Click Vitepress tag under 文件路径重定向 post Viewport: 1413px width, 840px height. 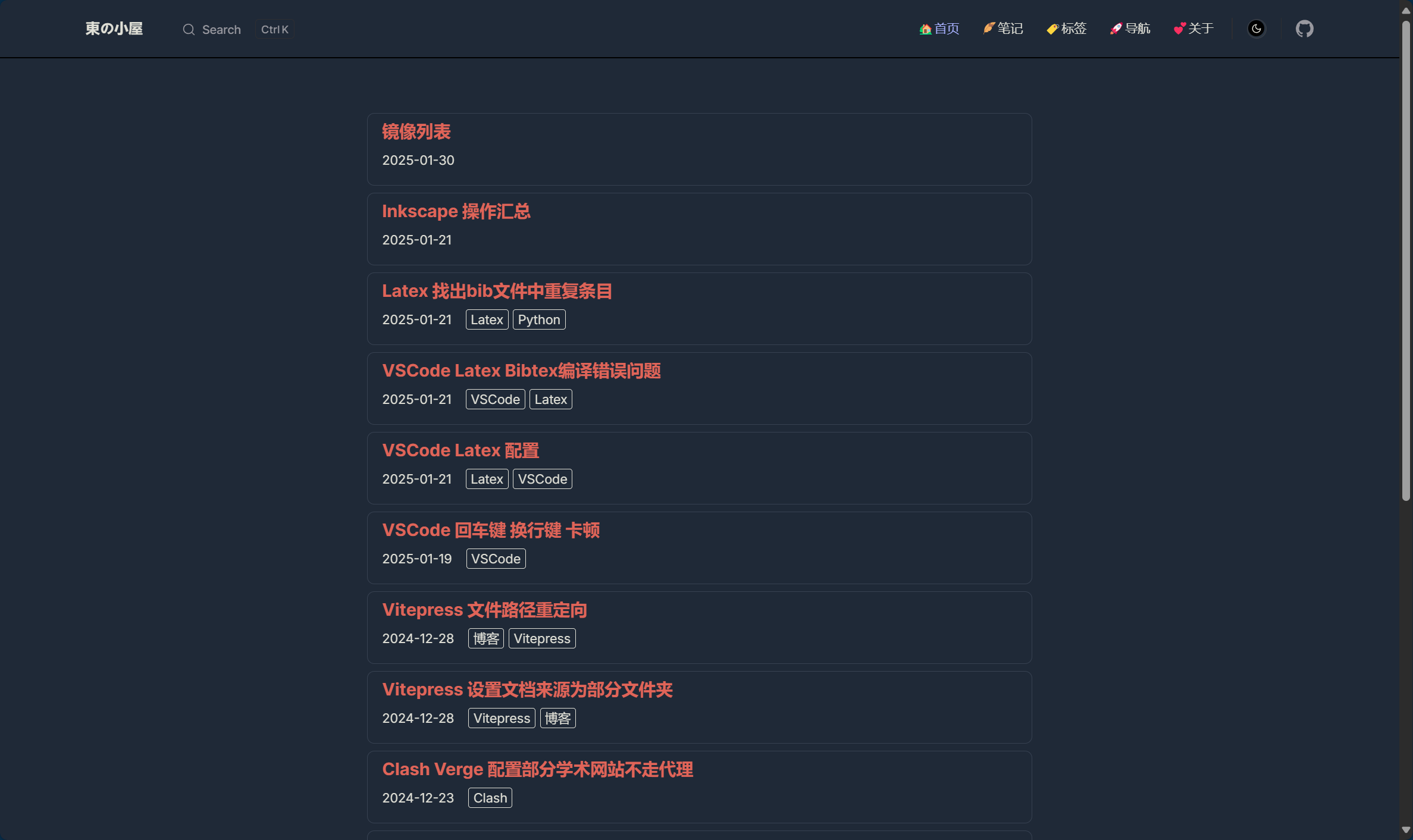click(542, 638)
